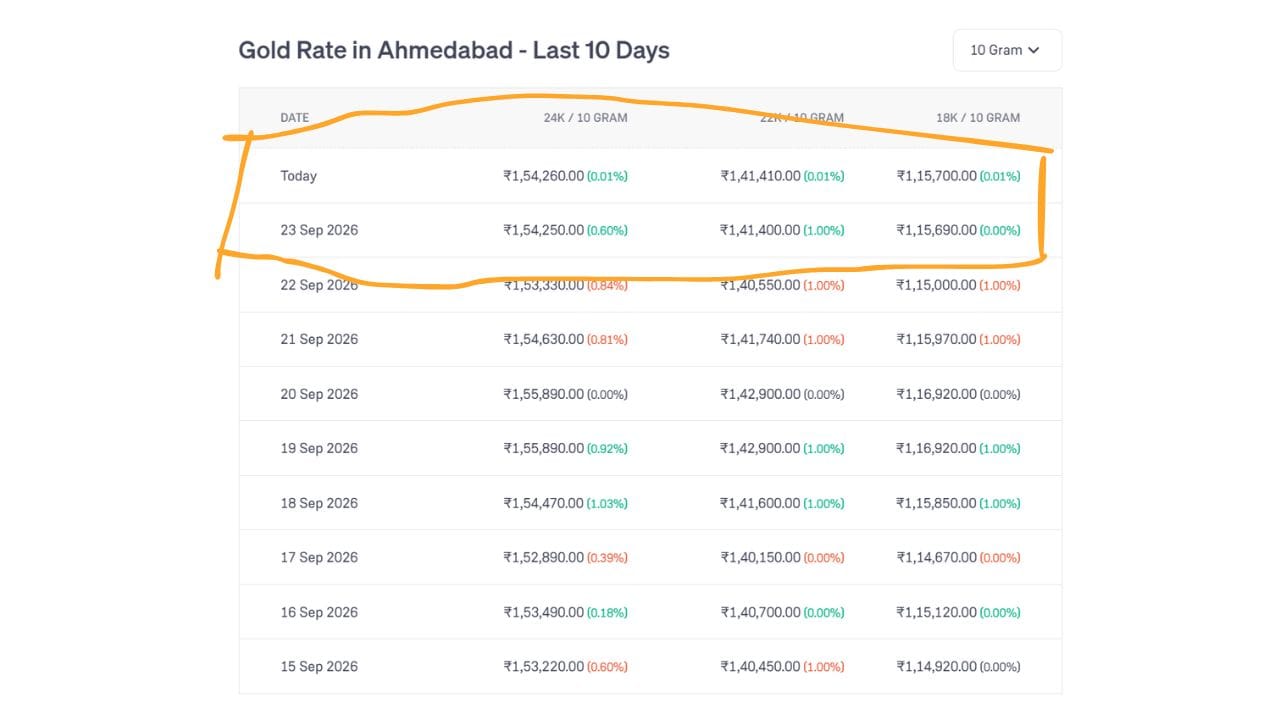Click the 24K / 10 GRAM column header
This screenshot has height=720, width=1280.
point(586,118)
